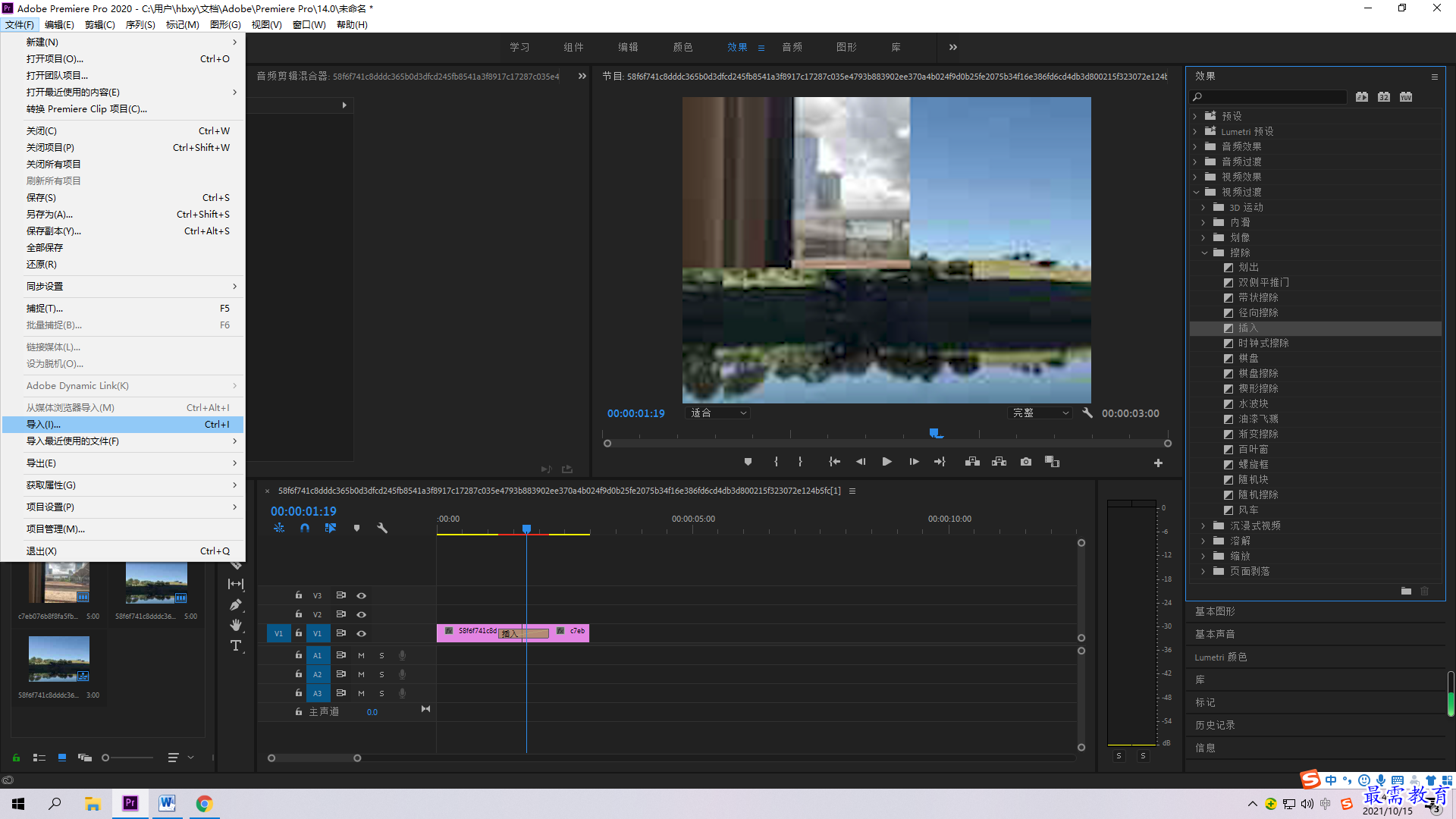Screen dimensions: 1456x819
Task: Open program monitor settings wrench
Action: click(x=1087, y=413)
